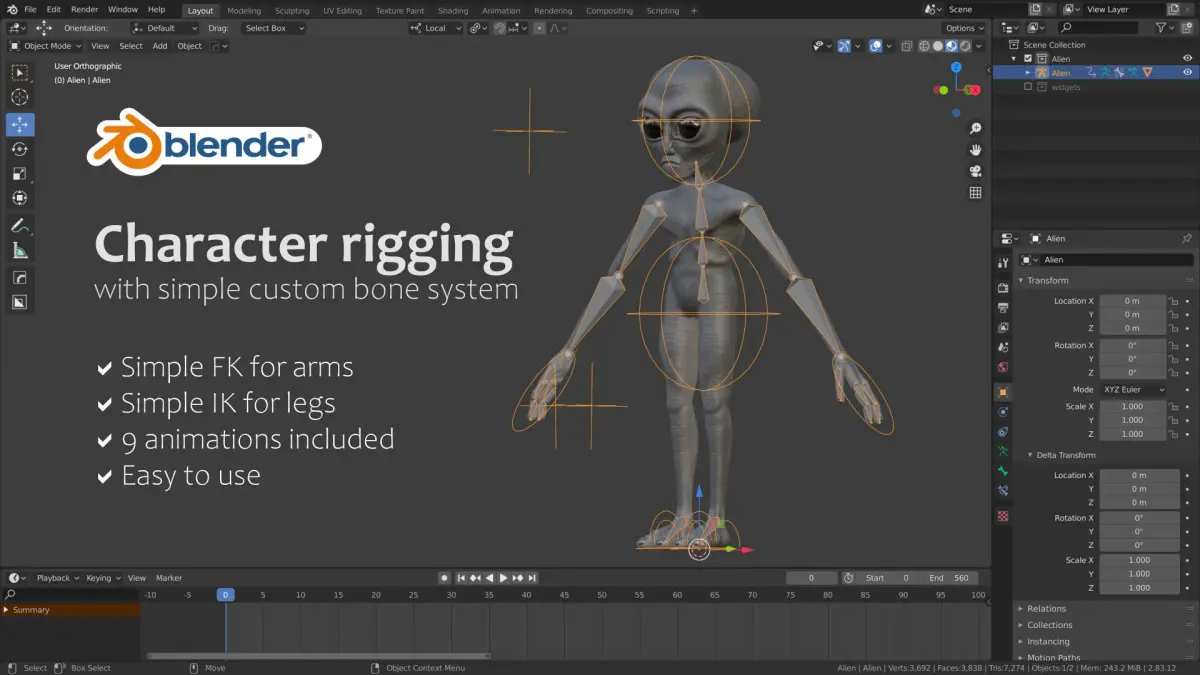Switch to wireframe viewport shading

click(924, 46)
